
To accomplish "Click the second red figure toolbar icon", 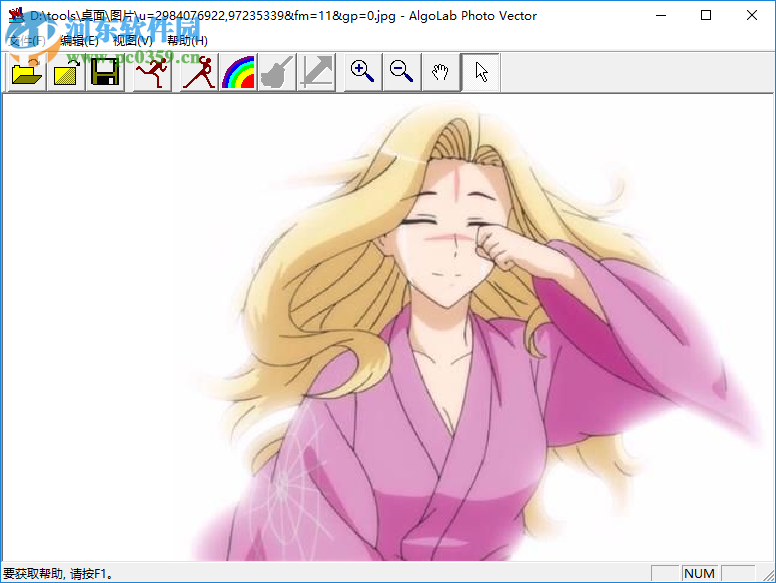I will pos(198,72).
